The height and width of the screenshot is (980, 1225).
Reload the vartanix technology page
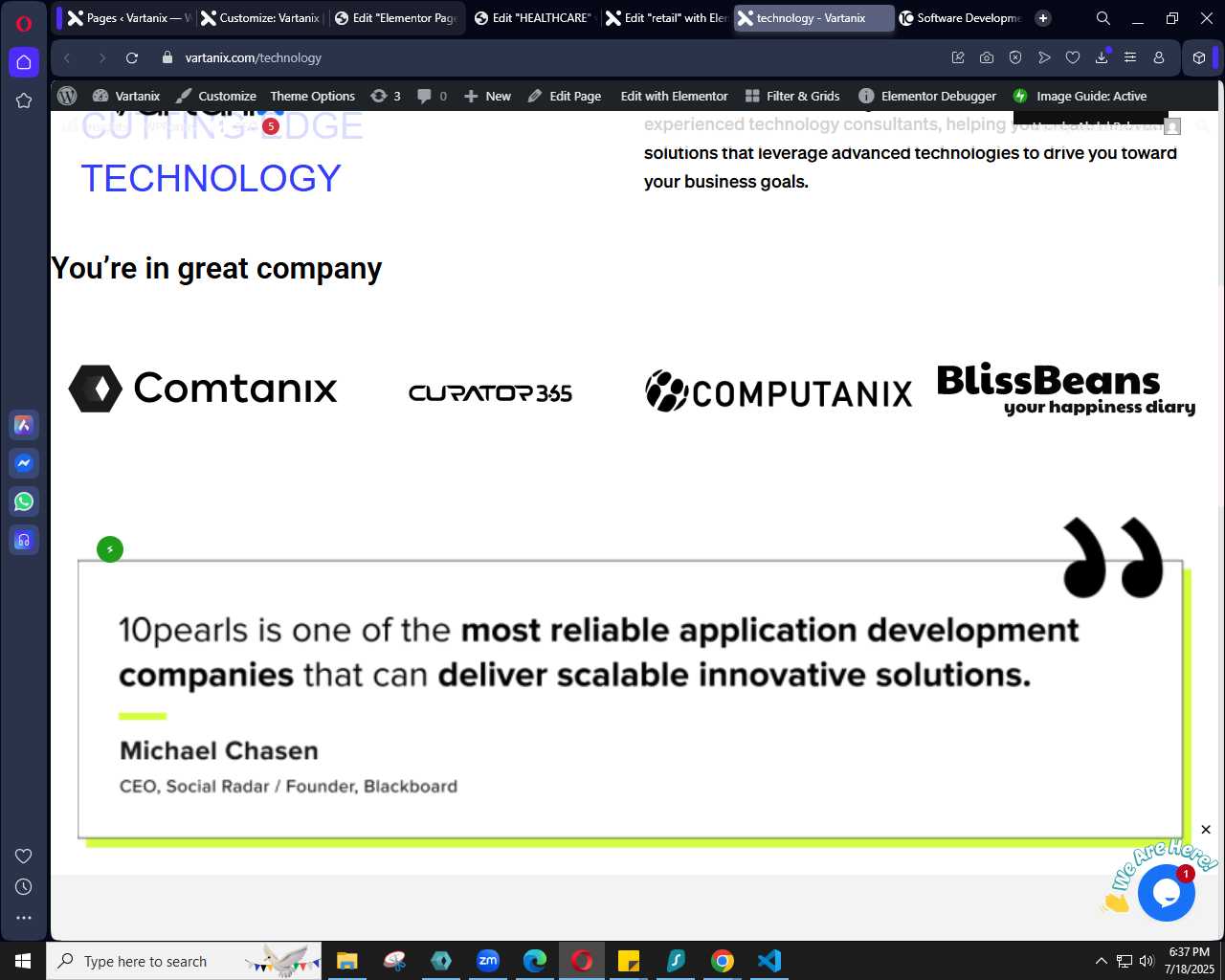[x=132, y=57]
